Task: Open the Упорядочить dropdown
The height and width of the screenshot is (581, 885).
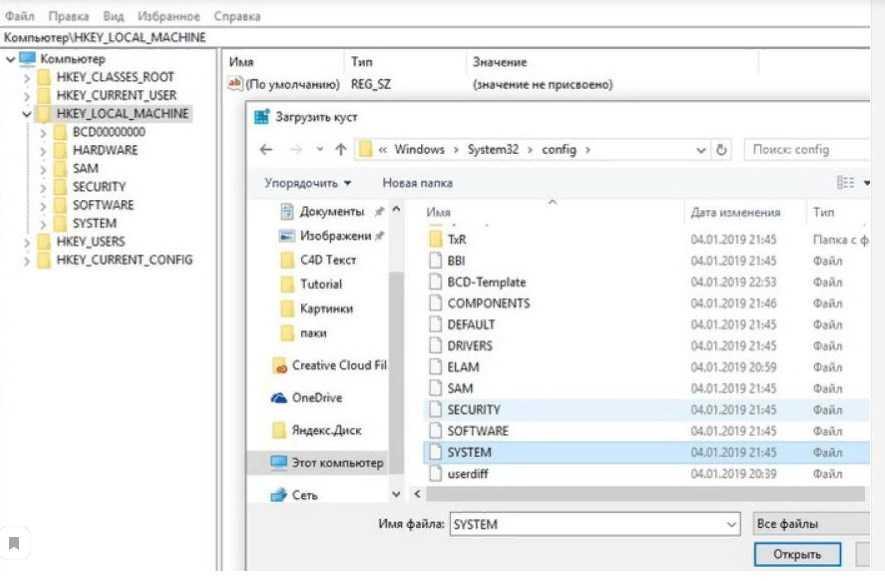Action: click(x=308, y=184)
